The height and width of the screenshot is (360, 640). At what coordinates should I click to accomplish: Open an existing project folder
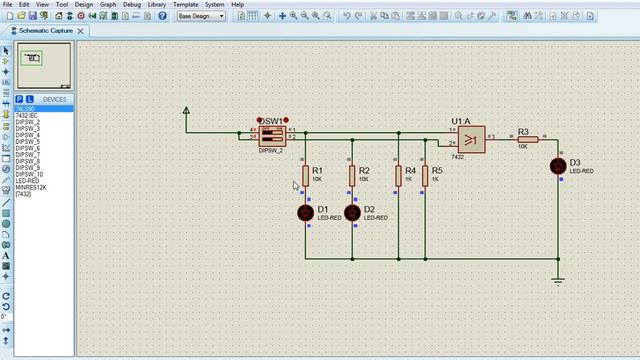click(21, 16)
